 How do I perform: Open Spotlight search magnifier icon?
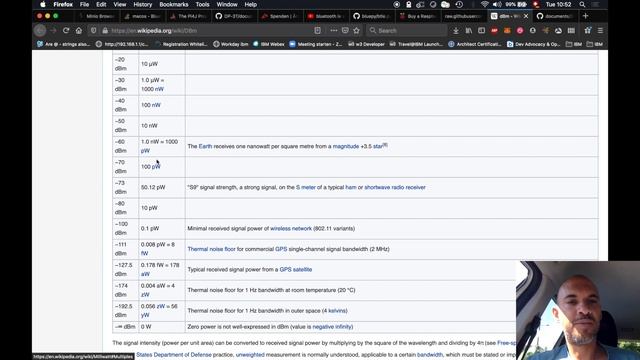coord(582,4)
